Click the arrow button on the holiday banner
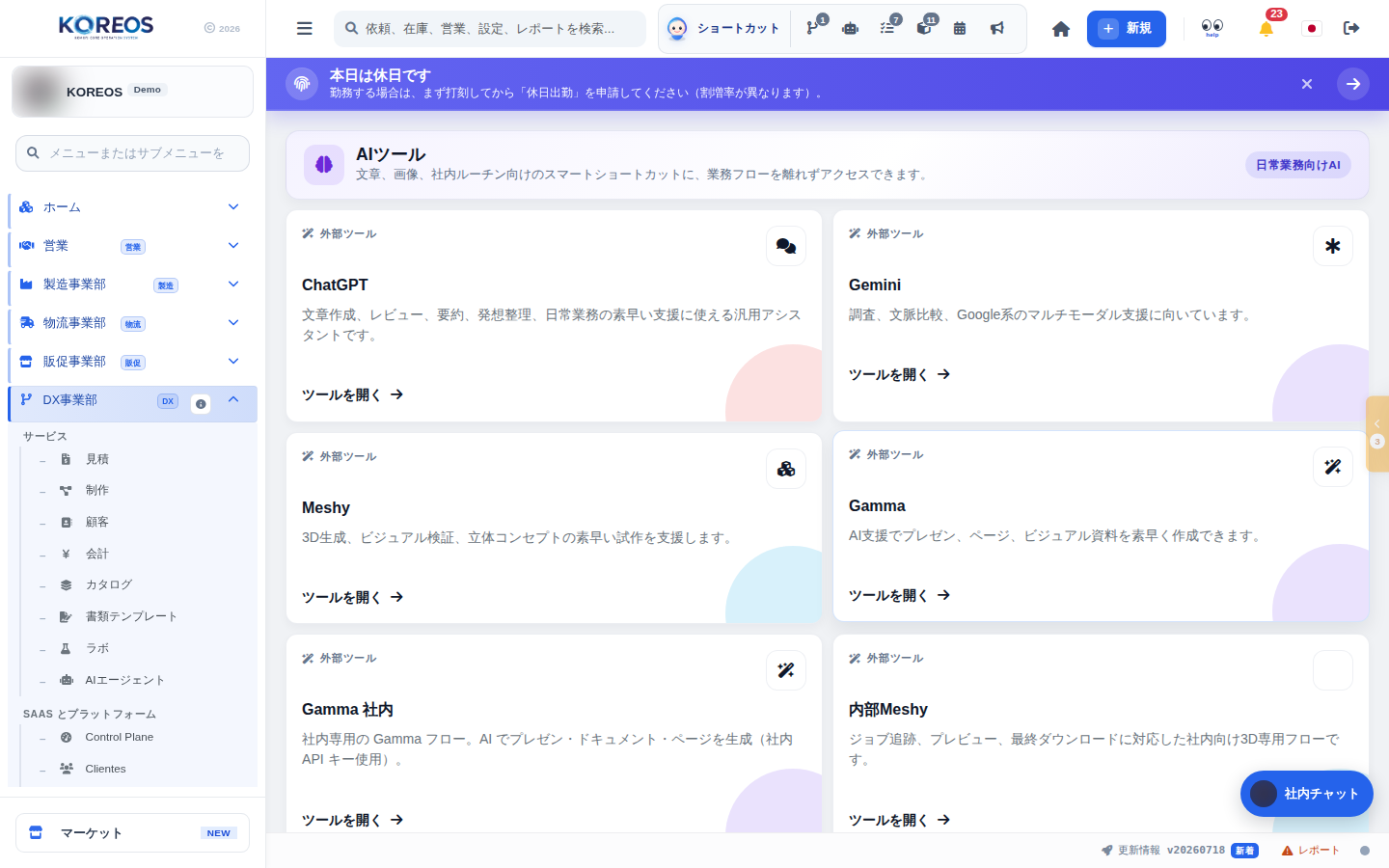This screenshot has width=1389, height=868. (x=1353, y=84)
